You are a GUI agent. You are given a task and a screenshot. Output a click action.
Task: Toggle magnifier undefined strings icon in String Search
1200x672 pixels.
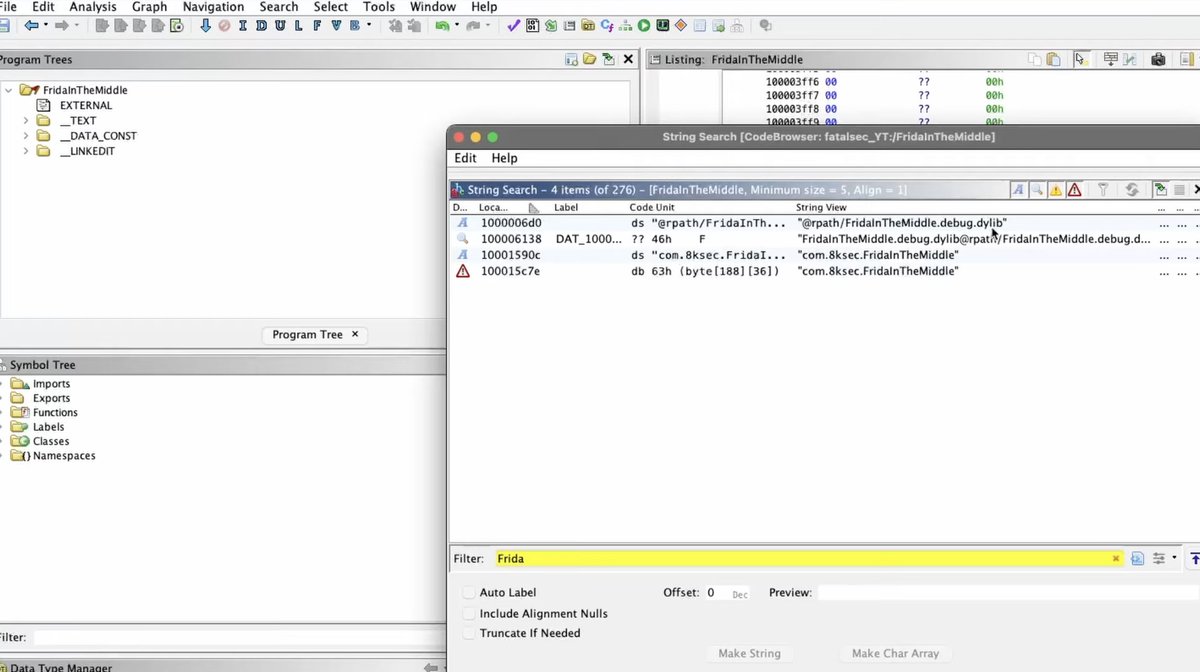click(x=1037, y=190)
